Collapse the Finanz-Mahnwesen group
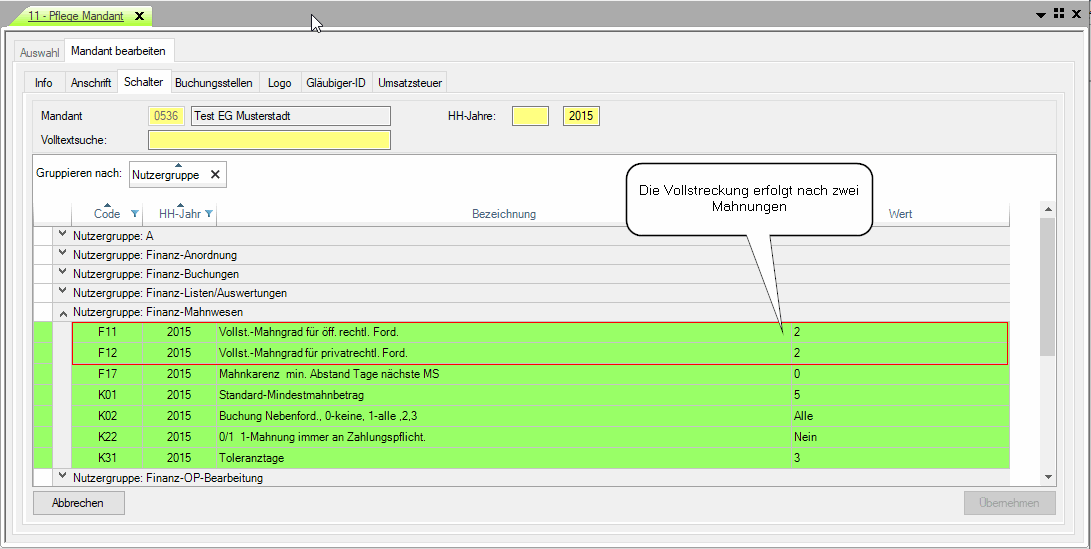The width and height of the screenshot is (1091, 549). (x=63, y=312)
